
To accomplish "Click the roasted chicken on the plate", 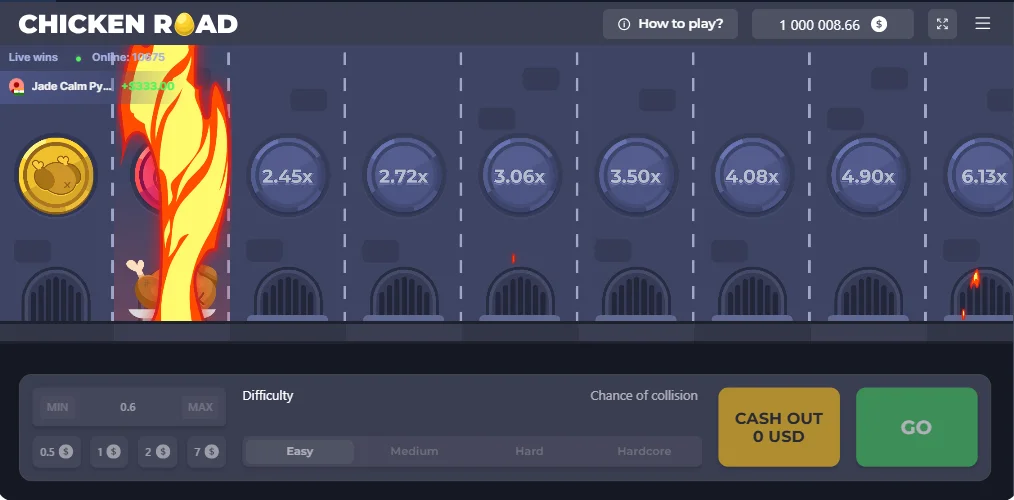I will coord(171,289).
